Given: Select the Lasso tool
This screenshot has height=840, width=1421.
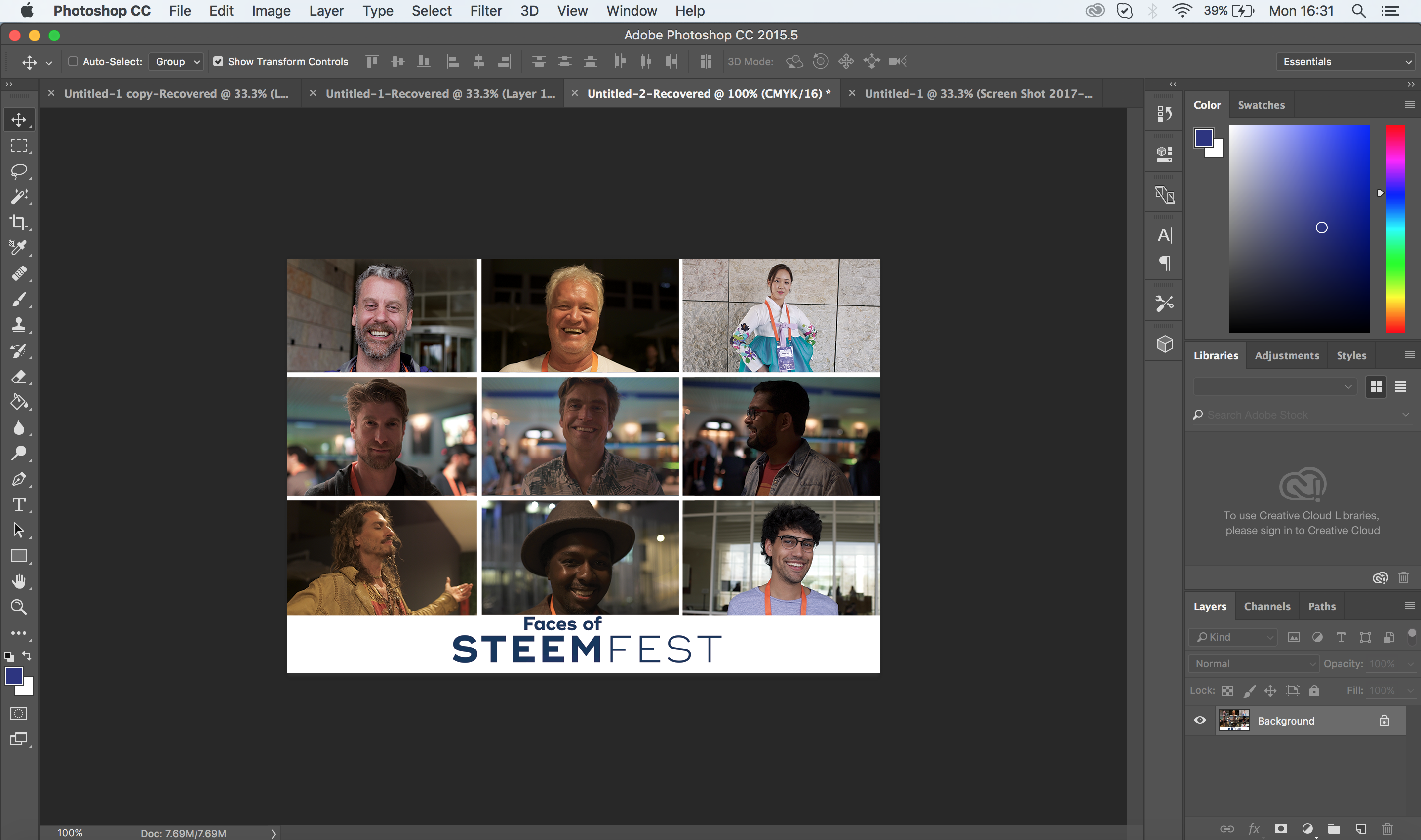Looking at the screenshot, I should (18, 171).
